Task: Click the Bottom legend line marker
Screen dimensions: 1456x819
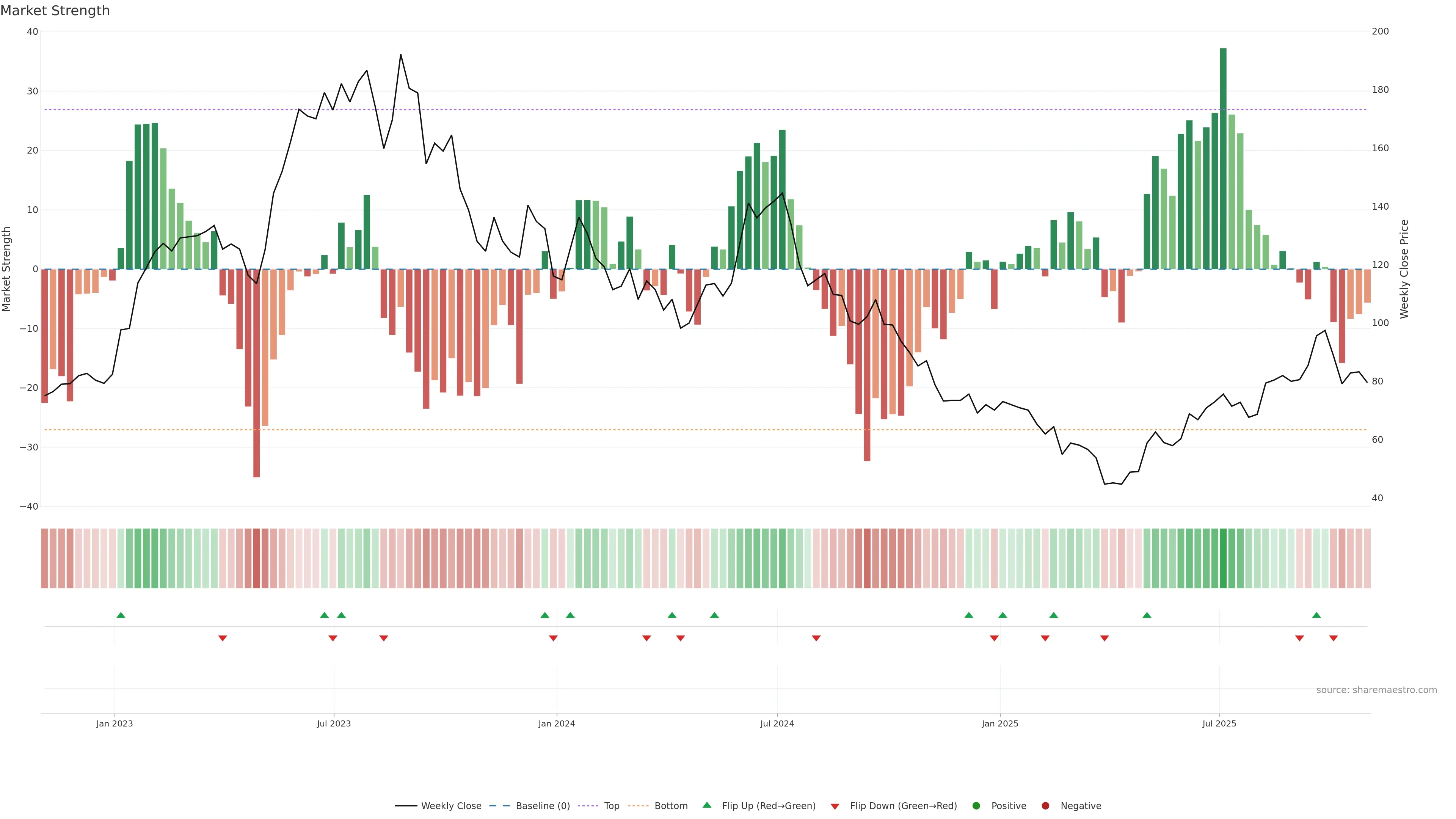Action: (638, 806)
